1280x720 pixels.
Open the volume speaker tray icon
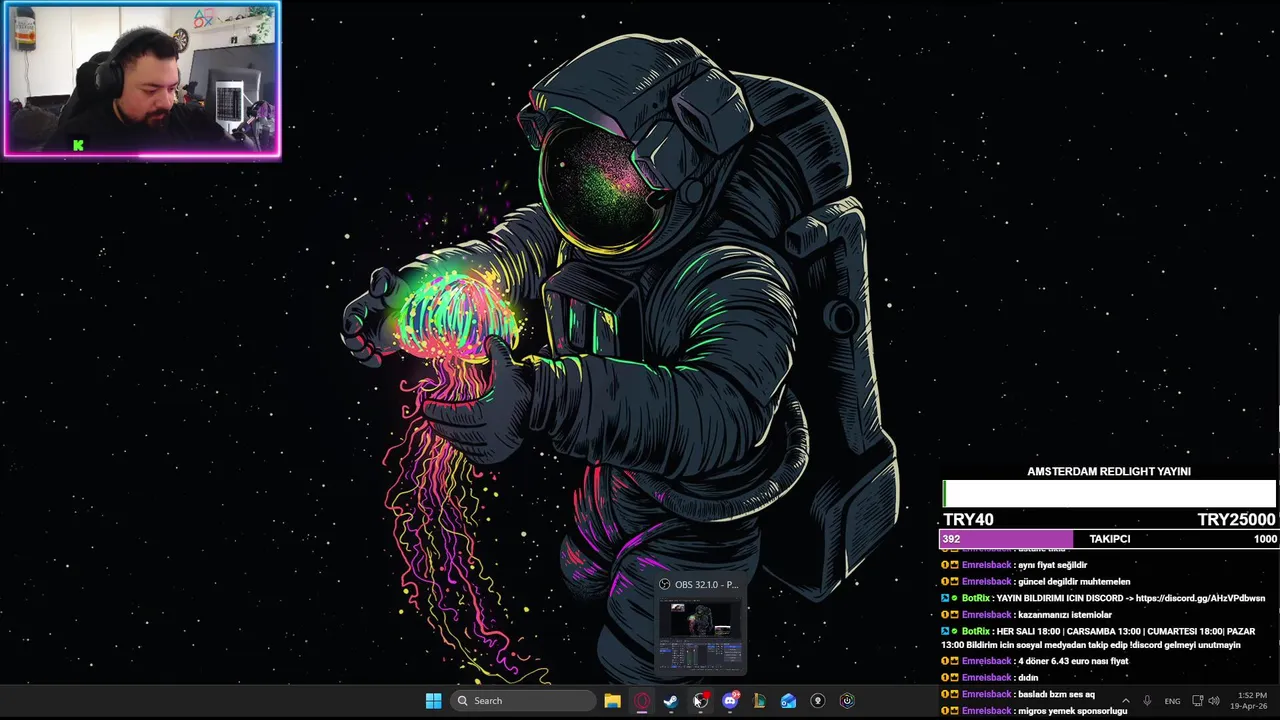(1214, 701)
